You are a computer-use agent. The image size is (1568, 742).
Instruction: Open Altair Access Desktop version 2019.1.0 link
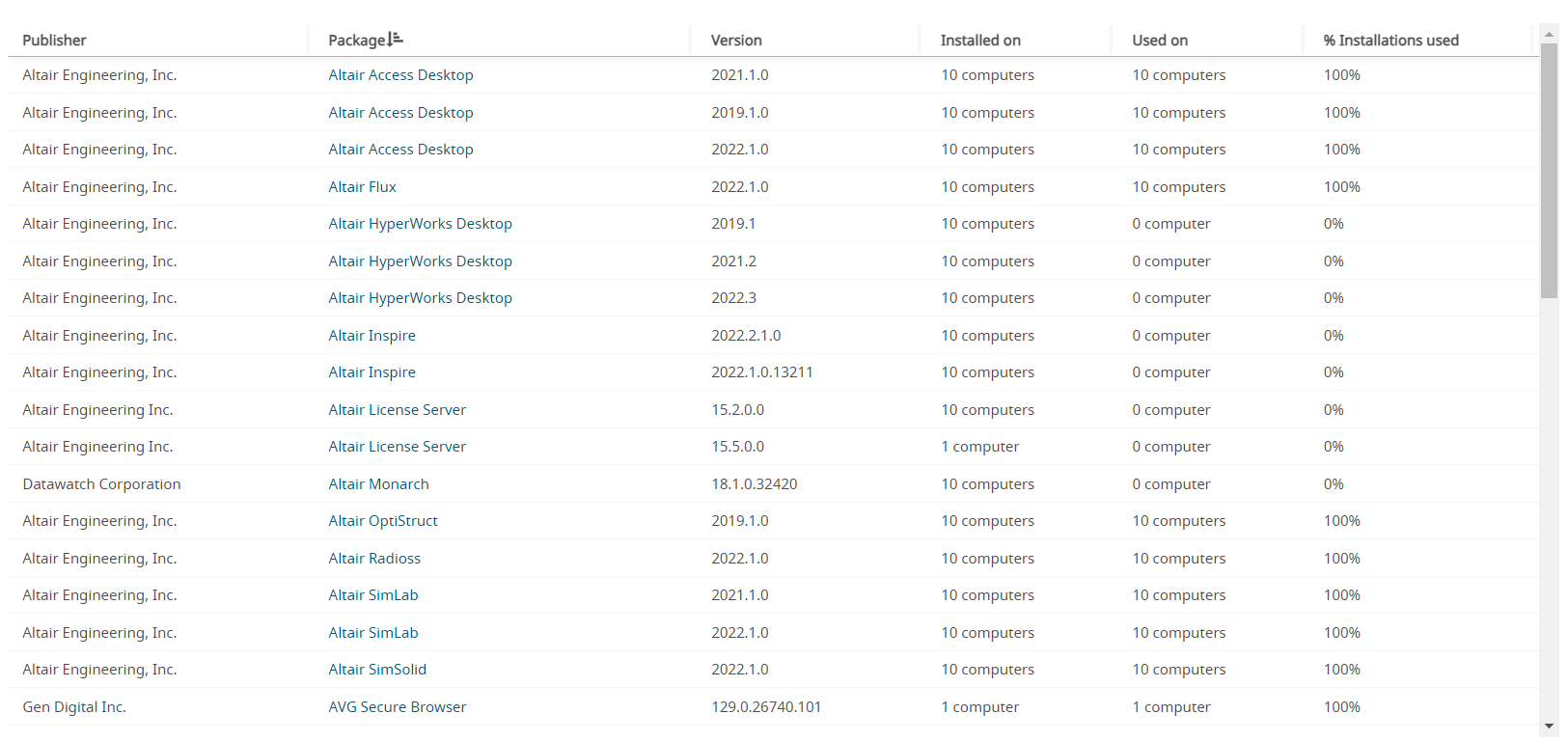pyautogui.click(x=400, y=113)
